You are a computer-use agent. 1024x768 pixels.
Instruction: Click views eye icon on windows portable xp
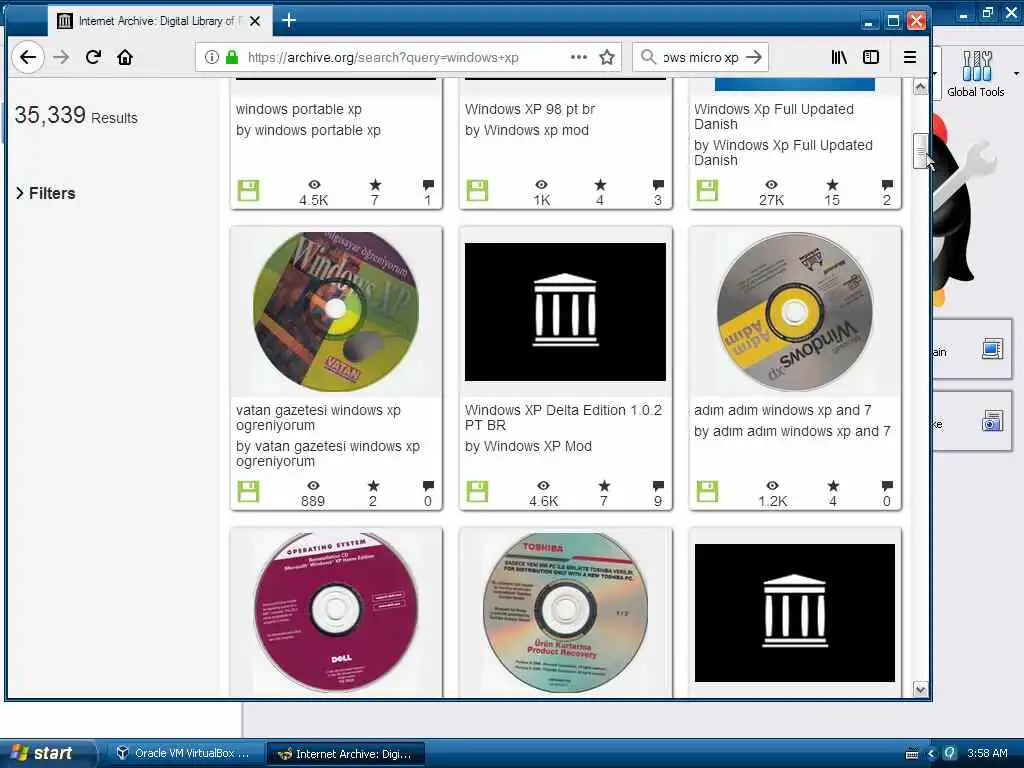coord(314,185)
